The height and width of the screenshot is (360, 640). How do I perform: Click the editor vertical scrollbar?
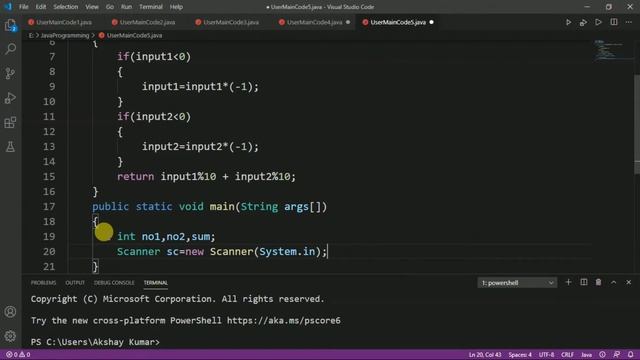(x=637, y=124)
